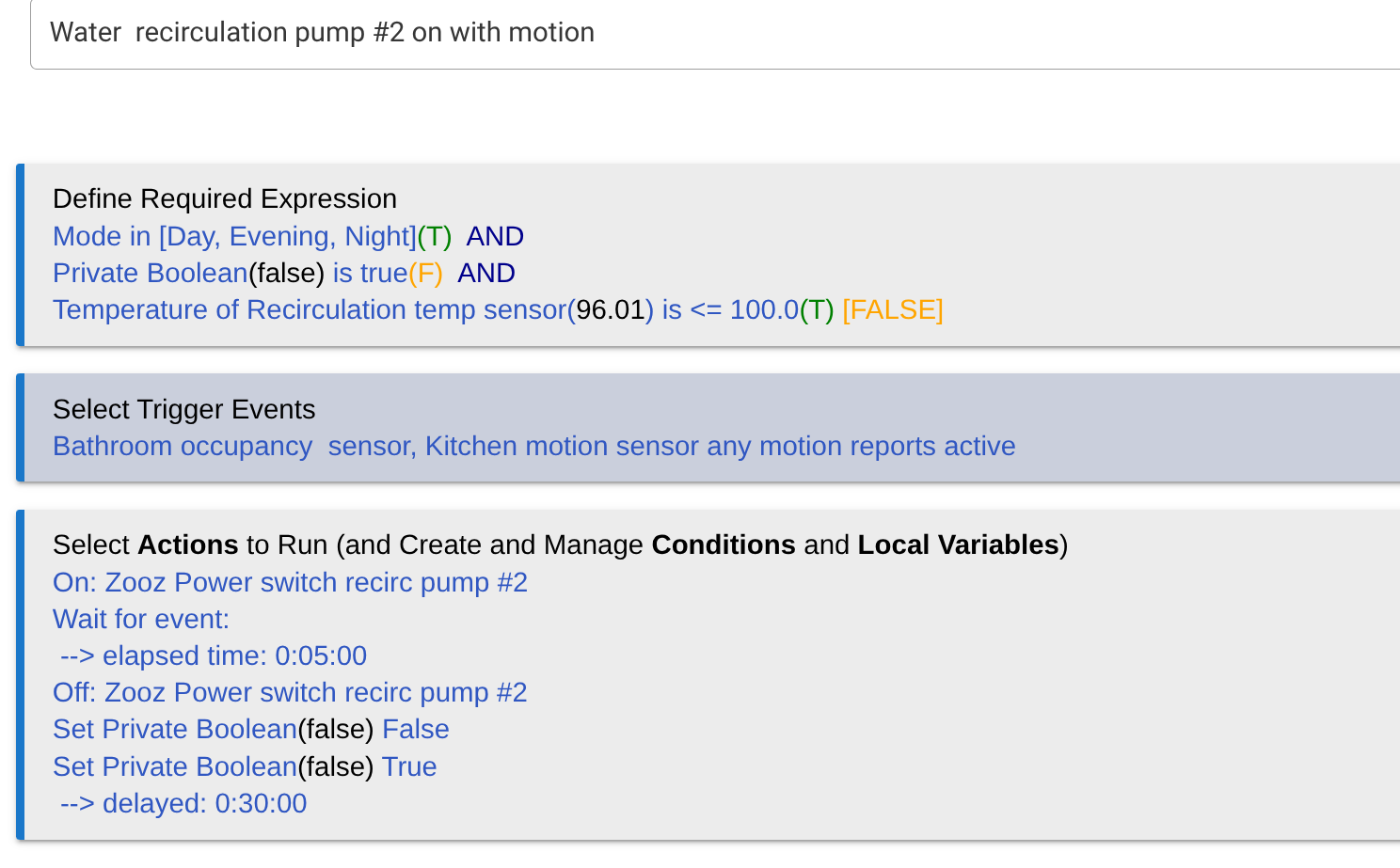Click the On: Zooz Power switch action
The width and height of the screenshot is (1400, 868).
290,582
